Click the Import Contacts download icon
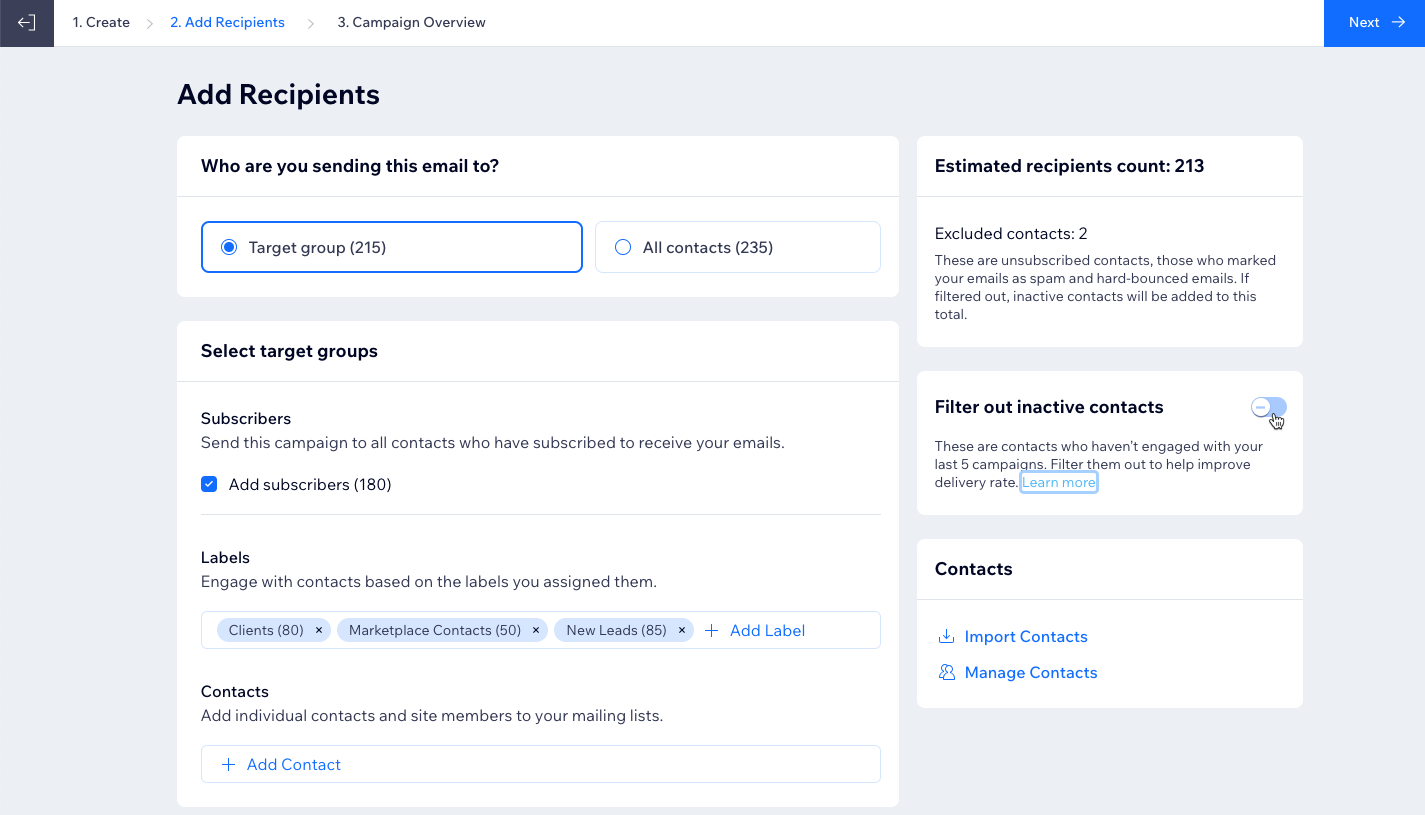Image resolution: width=1425 pixels, height=815 pixels. (946, 637)
